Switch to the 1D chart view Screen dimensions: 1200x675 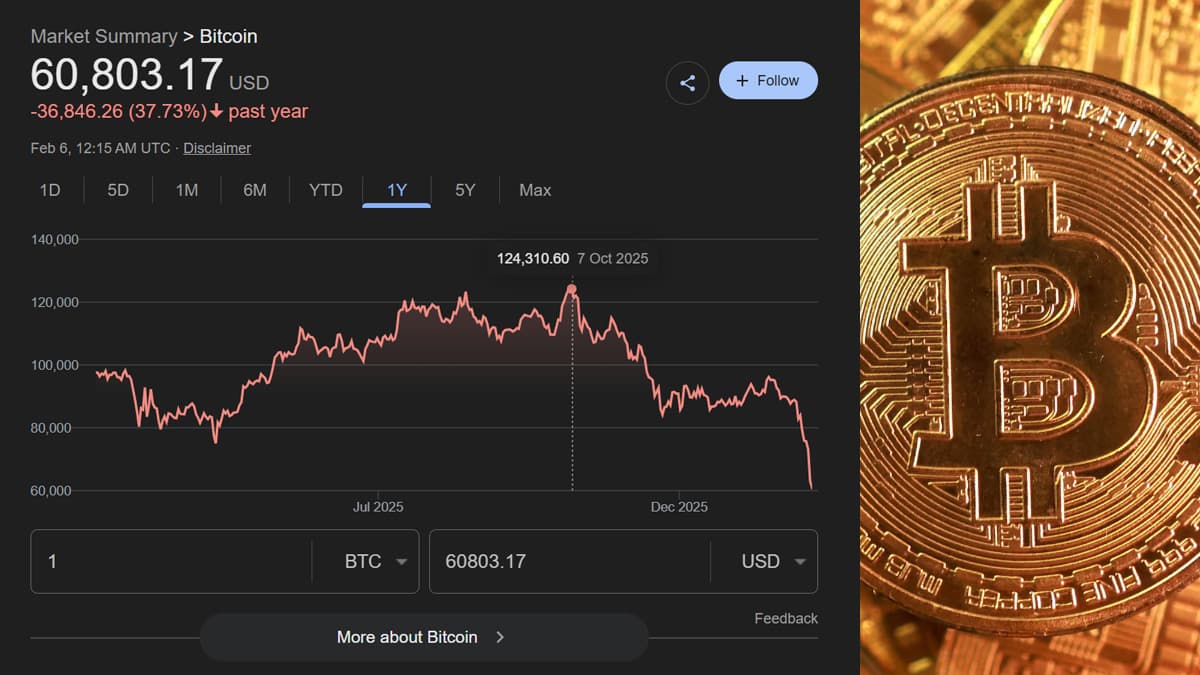49,190
